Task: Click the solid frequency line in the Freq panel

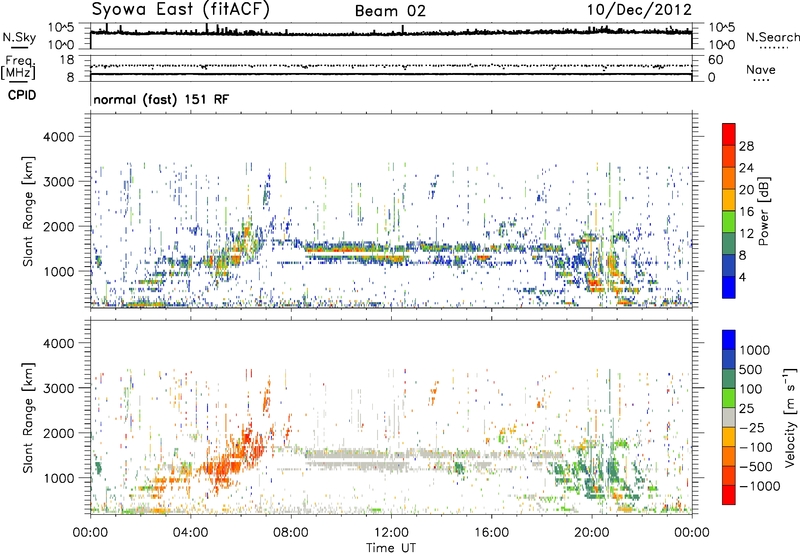Action: 391,74
